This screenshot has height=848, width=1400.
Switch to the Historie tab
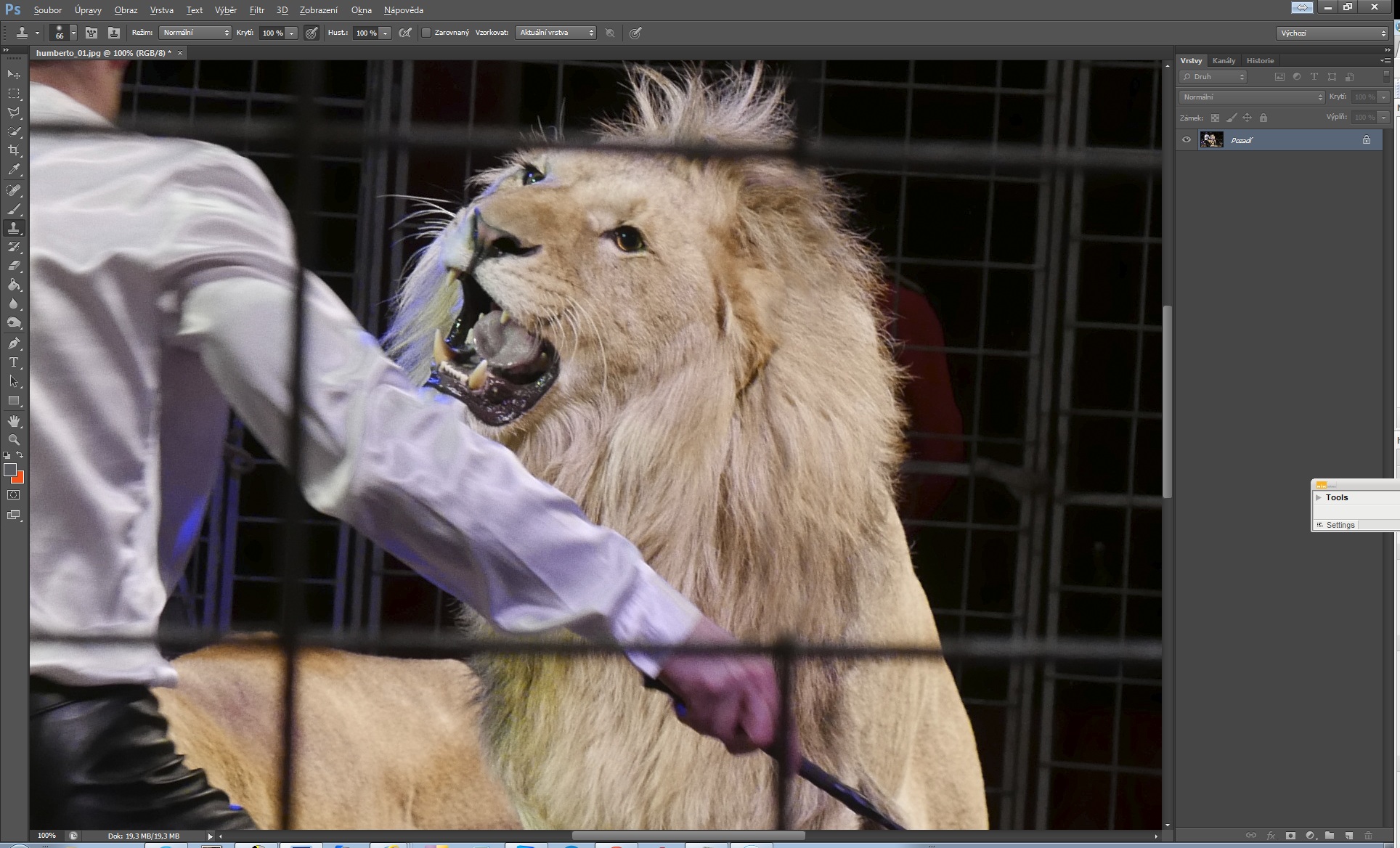tap(1260, 61)
